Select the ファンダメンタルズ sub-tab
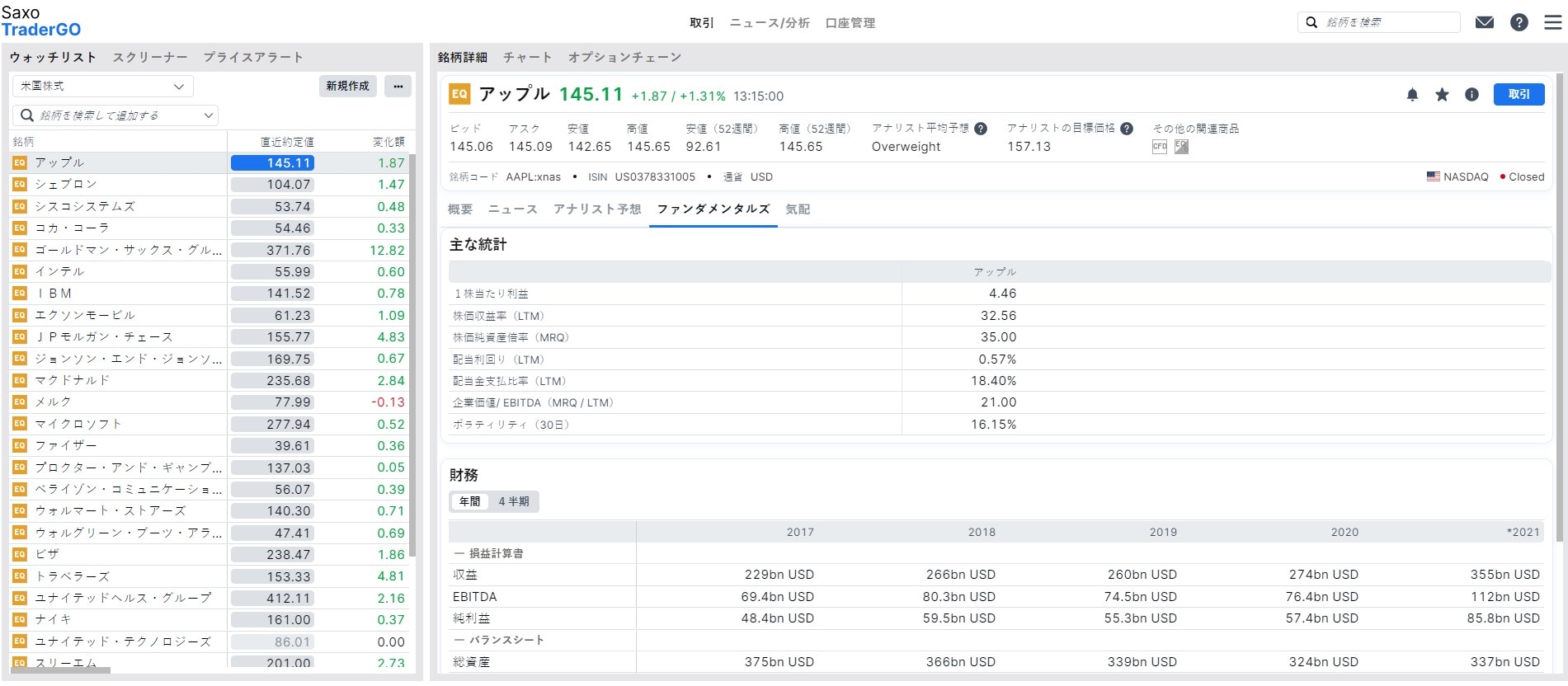Screen dimensions: 1568x686 point(713,209)
